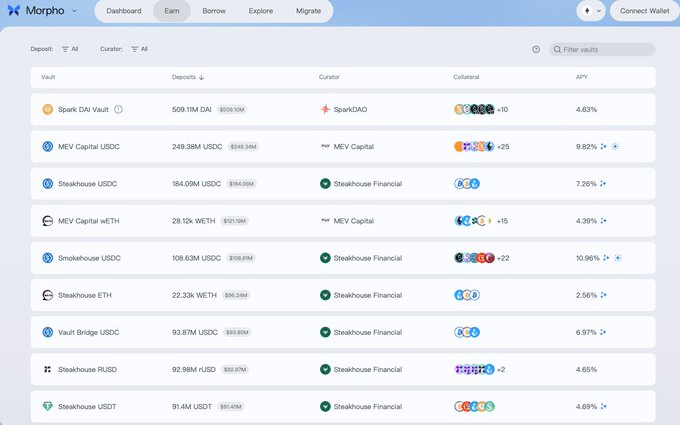Open the MEV Capital wETH vault
Screen dimensions: 680x425
pyautogui.click(x=343, y=221)
